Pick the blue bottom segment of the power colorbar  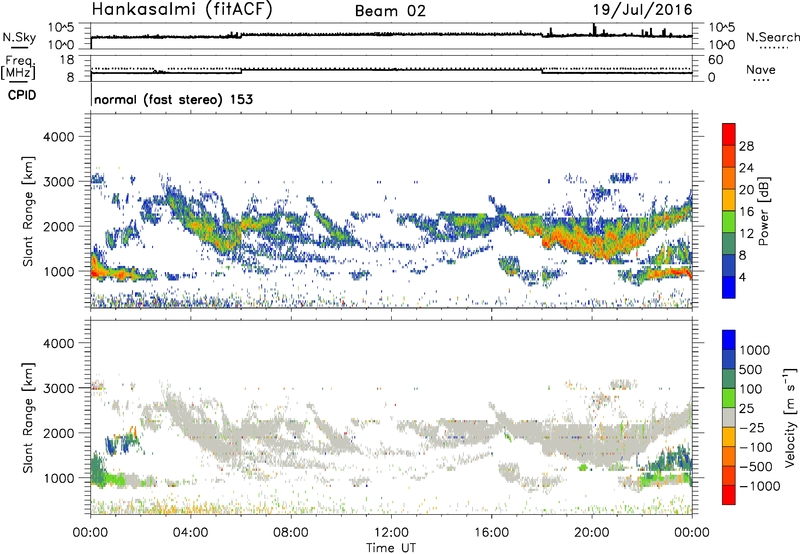tap(729, 287)
